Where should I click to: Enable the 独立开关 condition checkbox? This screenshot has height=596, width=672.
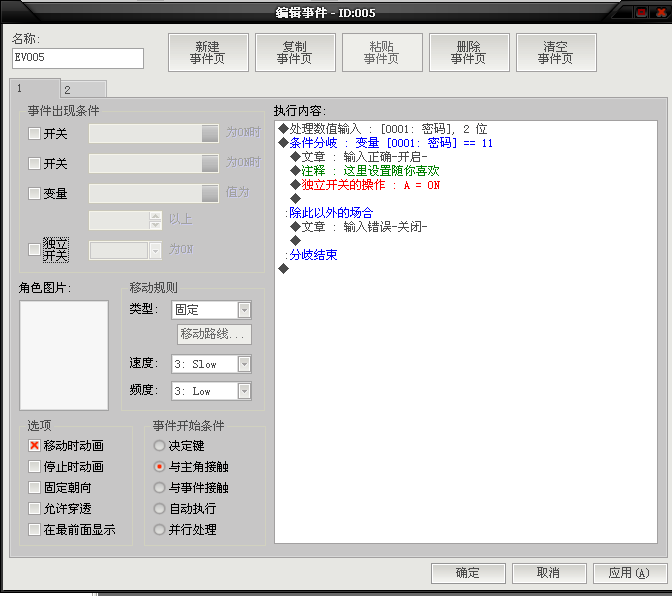click(34, 249)
